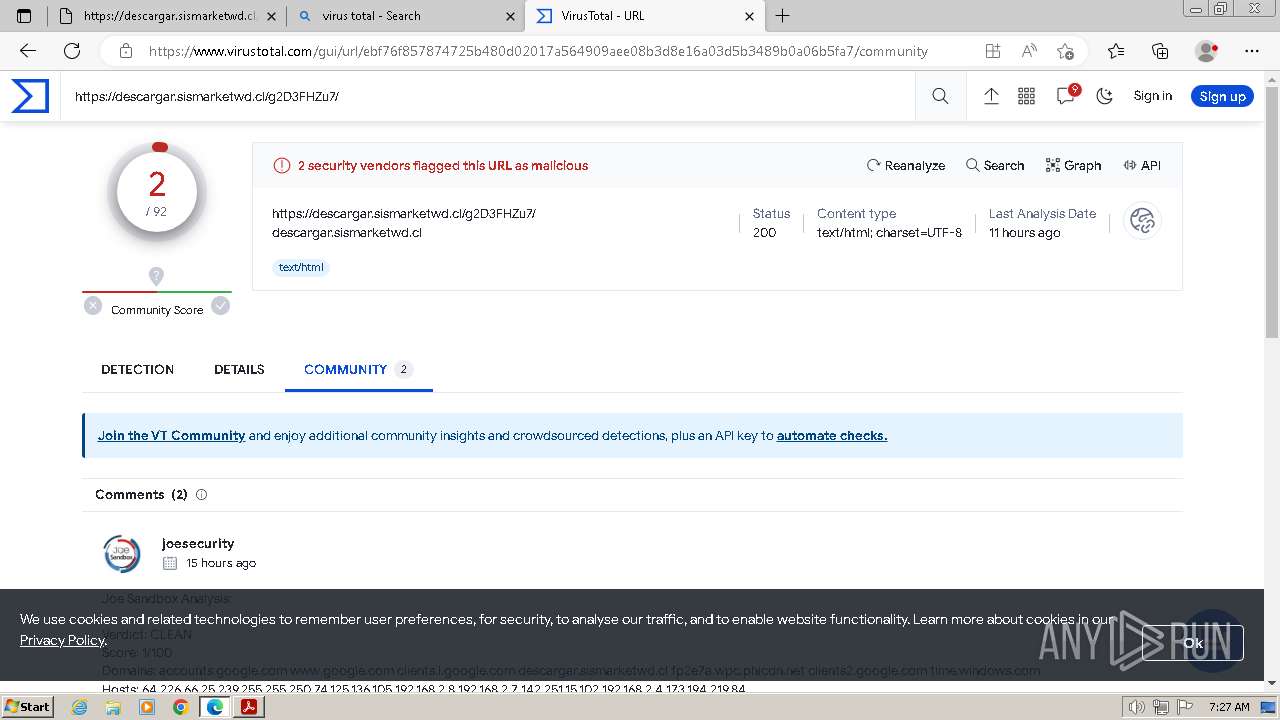Viewport: 1280px width, 720px height.
Task: Switch to virus total - Search tab
Action: tap(405, 16)
